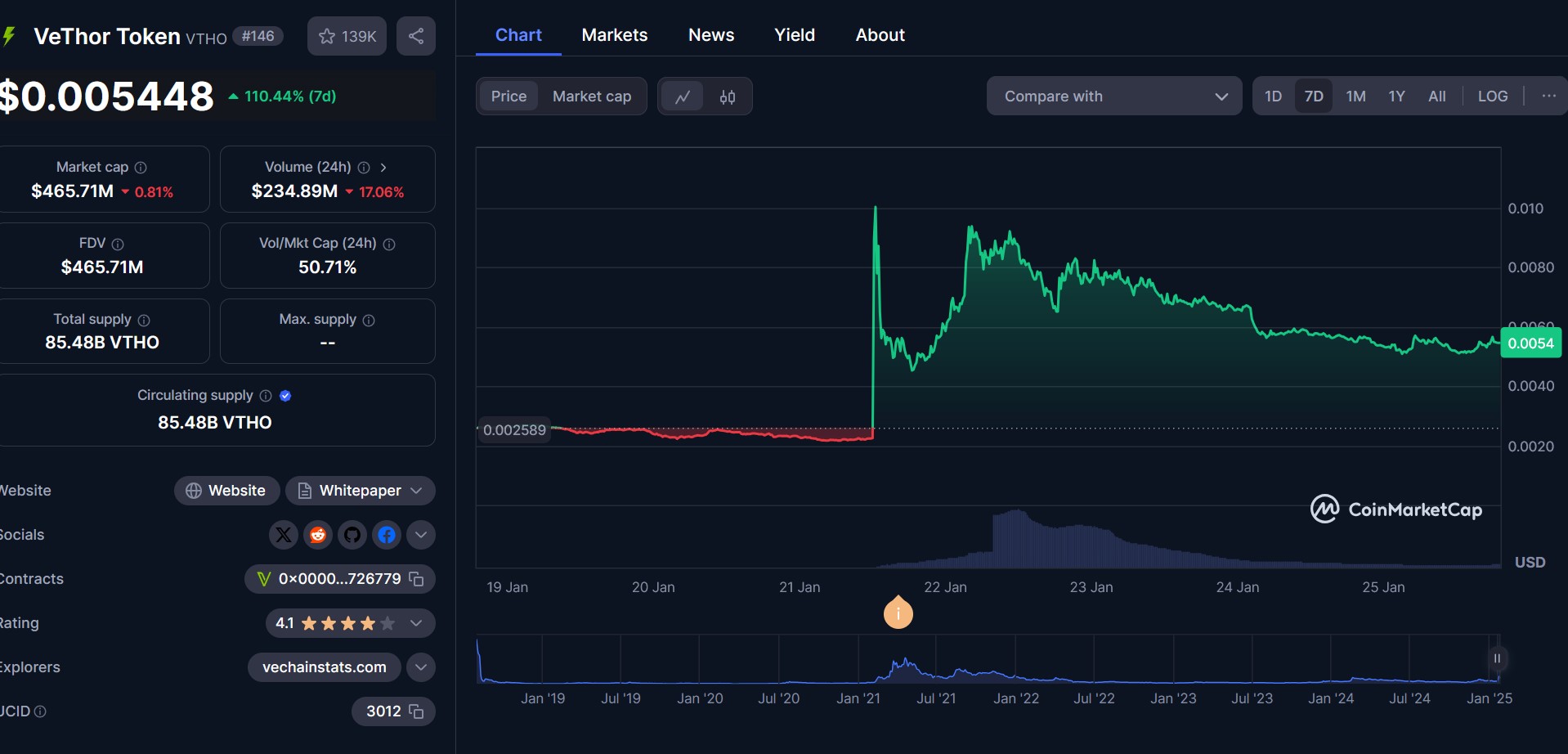The width and height of the screenshot is (1568, 754).
Task: Open Compare with dropdown
Action: pyautogui.click(x=1114, y=96)
